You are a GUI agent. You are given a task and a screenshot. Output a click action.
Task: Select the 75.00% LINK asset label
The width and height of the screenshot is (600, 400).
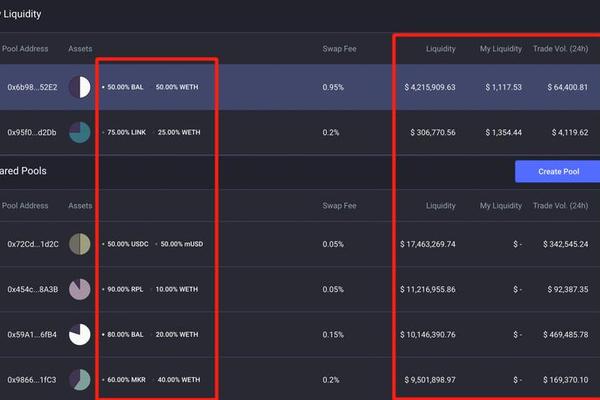click(x=126, y=132)
